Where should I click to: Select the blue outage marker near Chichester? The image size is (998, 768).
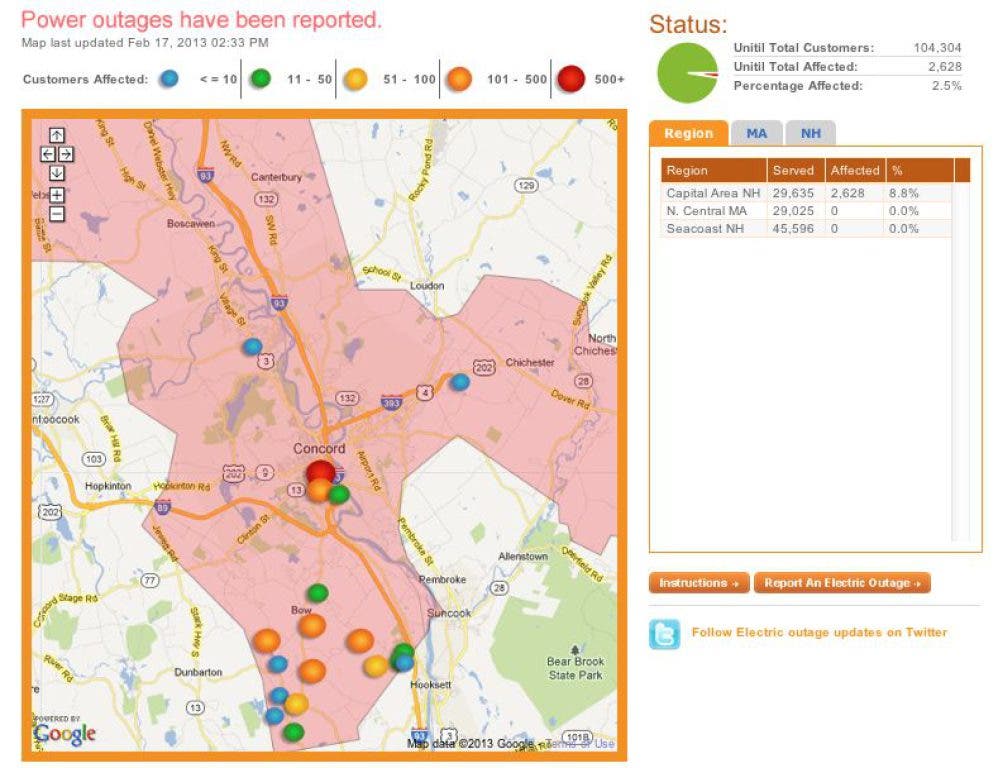459,382
